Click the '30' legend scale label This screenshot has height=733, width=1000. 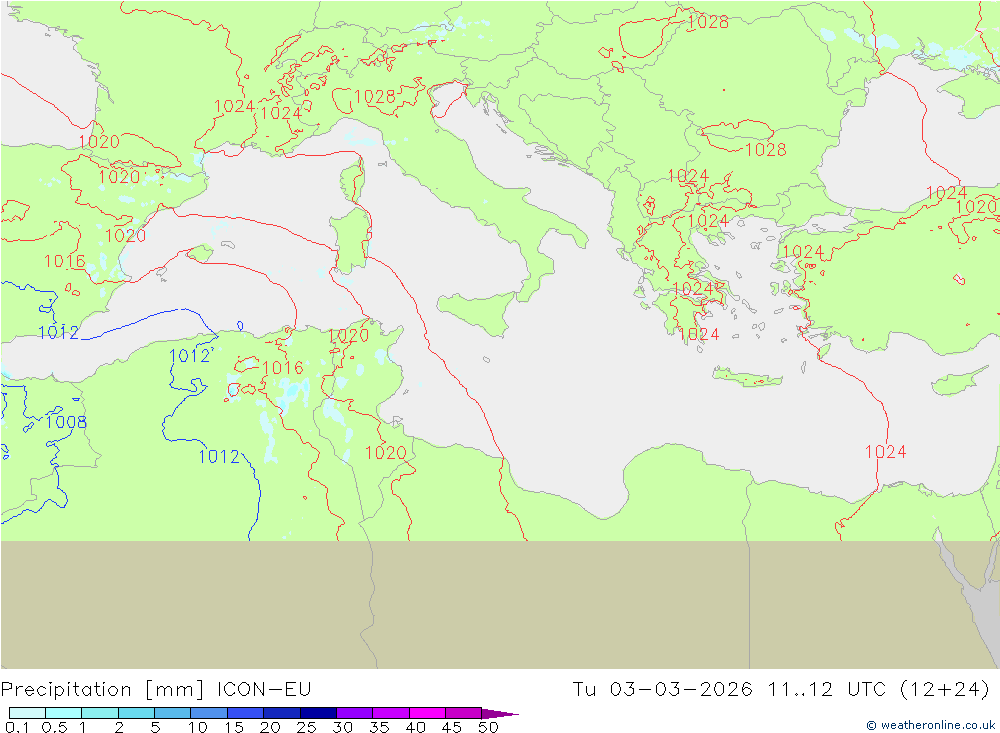(x=342, y=727)
